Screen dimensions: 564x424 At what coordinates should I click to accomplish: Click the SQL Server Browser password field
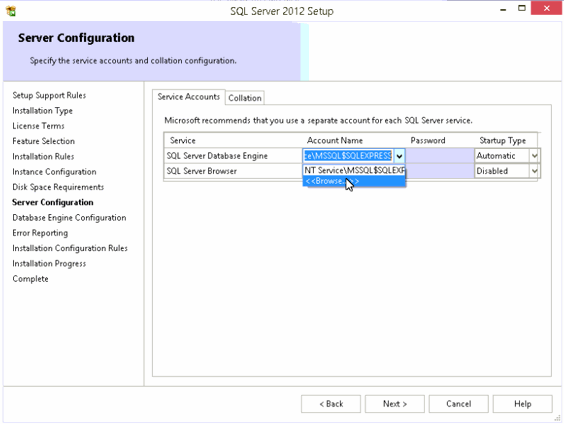point(440,171)
